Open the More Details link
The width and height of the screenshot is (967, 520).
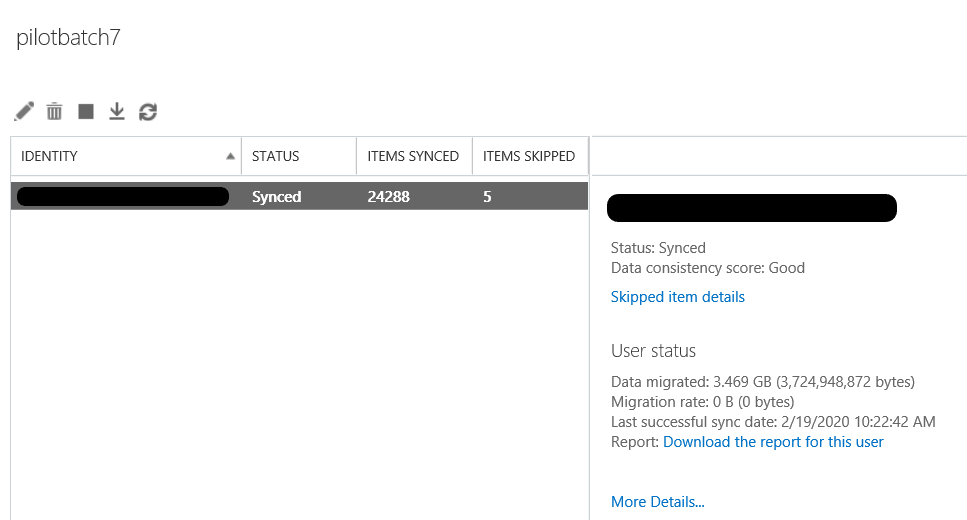pos(657,501)
